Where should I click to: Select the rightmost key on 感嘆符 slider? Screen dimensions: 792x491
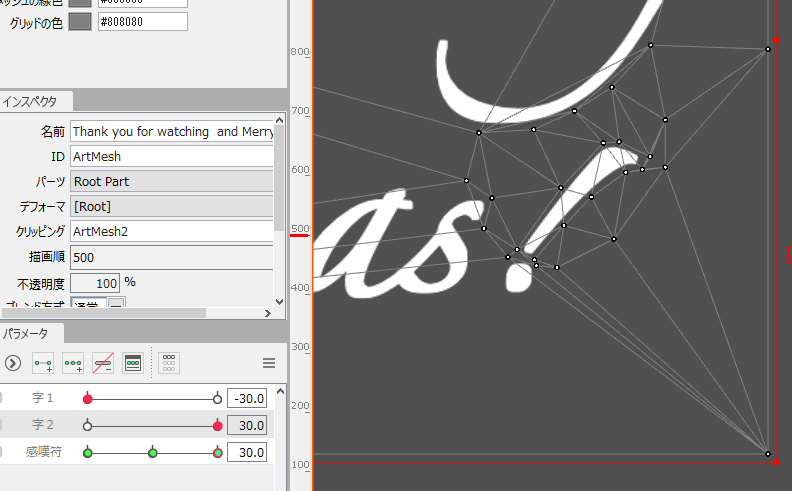pyautogui.click(x=218, y=453)
